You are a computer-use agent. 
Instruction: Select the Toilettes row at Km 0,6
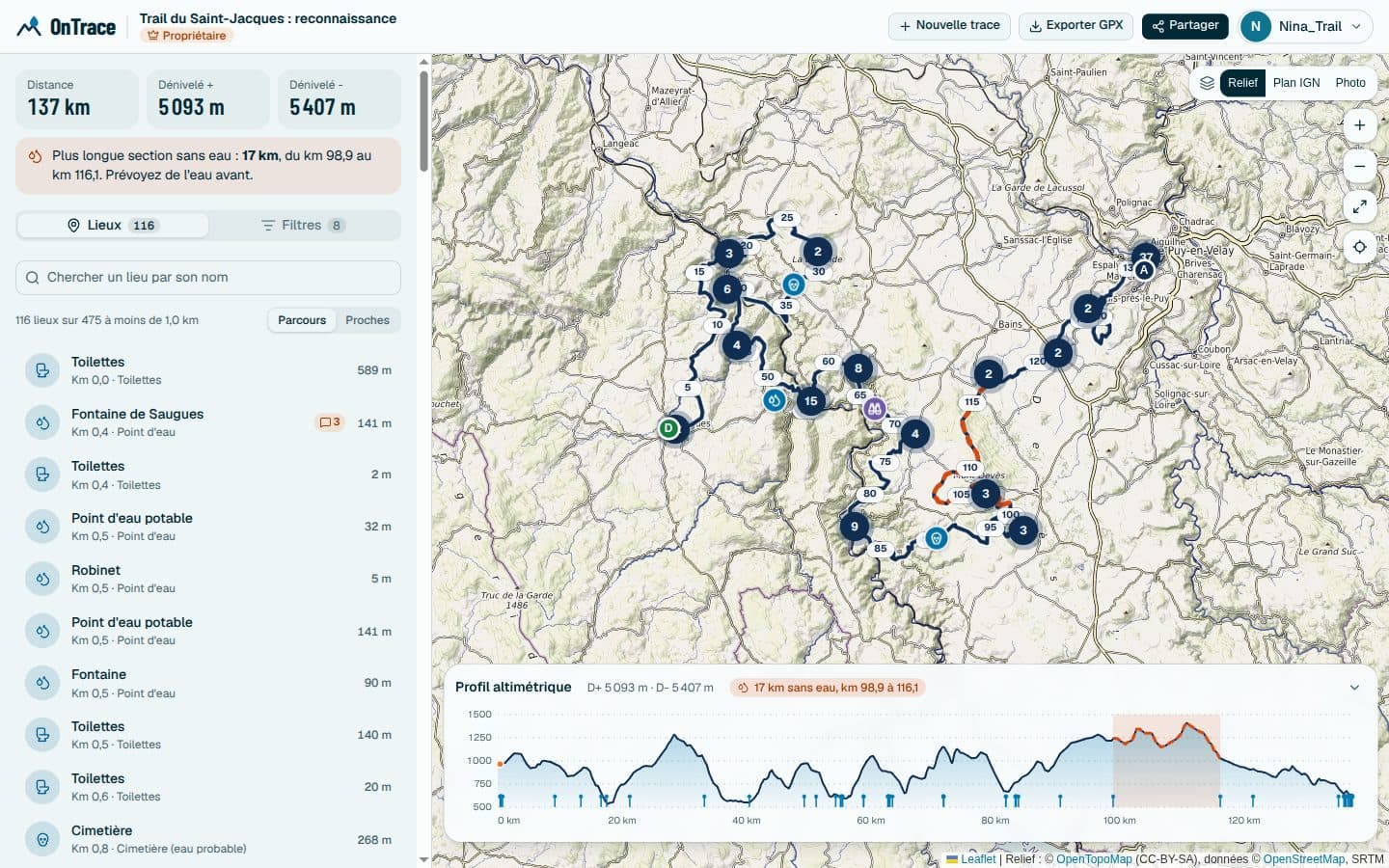(x=208, y=787)
